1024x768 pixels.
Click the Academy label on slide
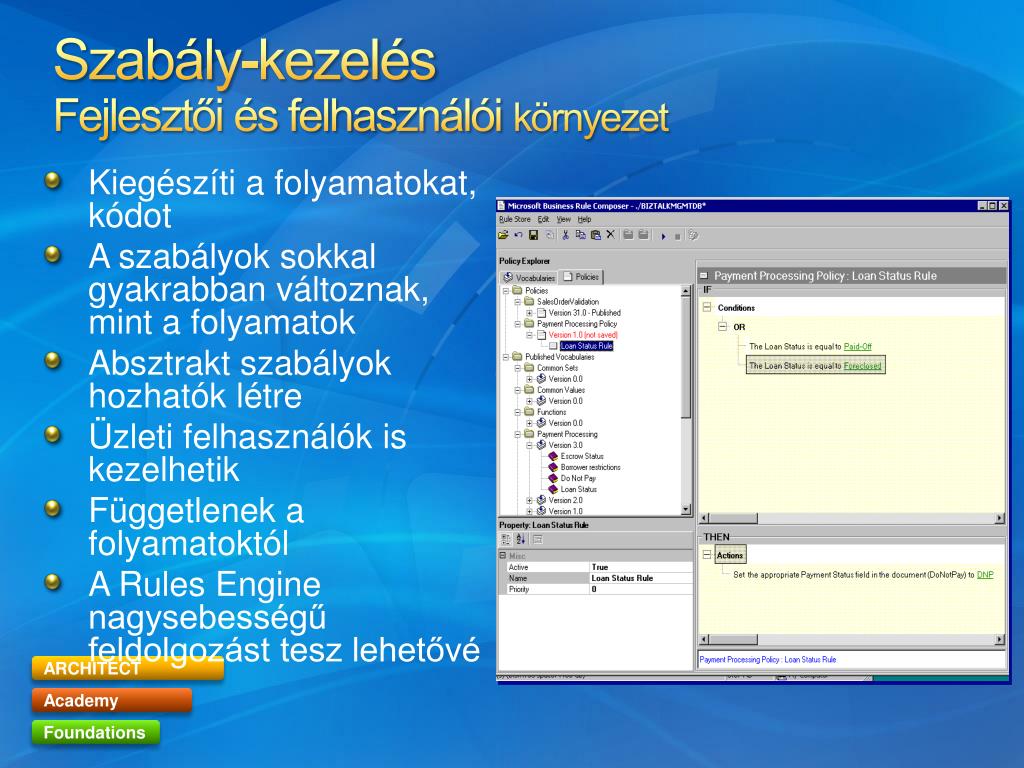coord(112,701)
